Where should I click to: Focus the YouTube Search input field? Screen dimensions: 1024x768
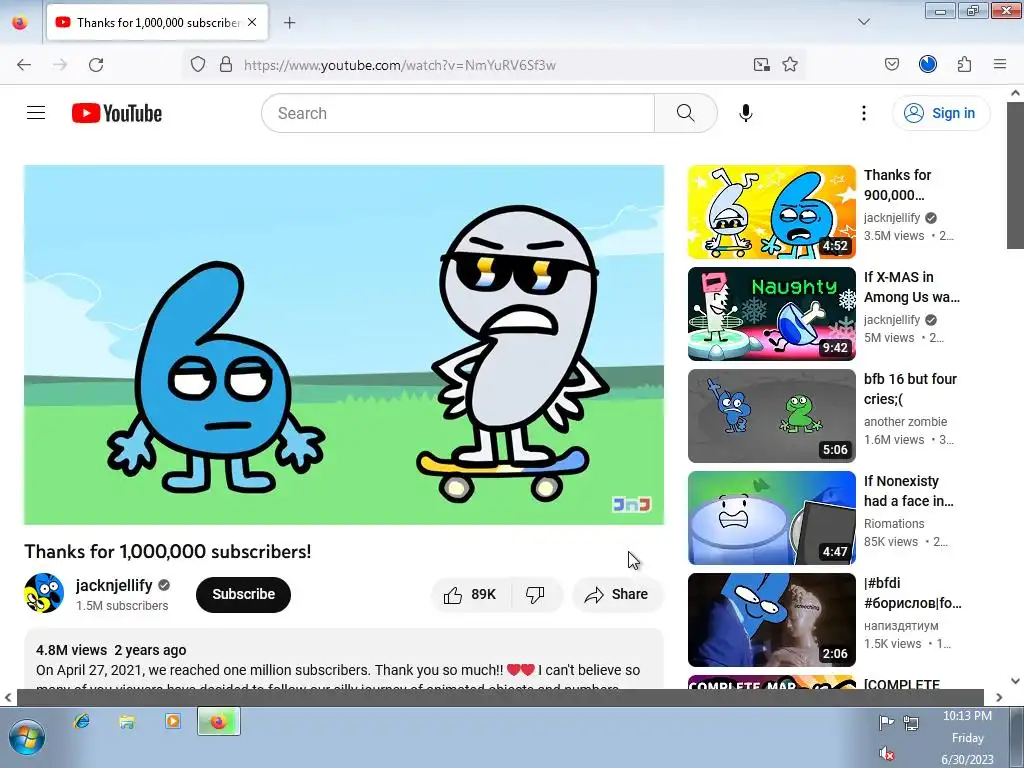coord(458,113)
